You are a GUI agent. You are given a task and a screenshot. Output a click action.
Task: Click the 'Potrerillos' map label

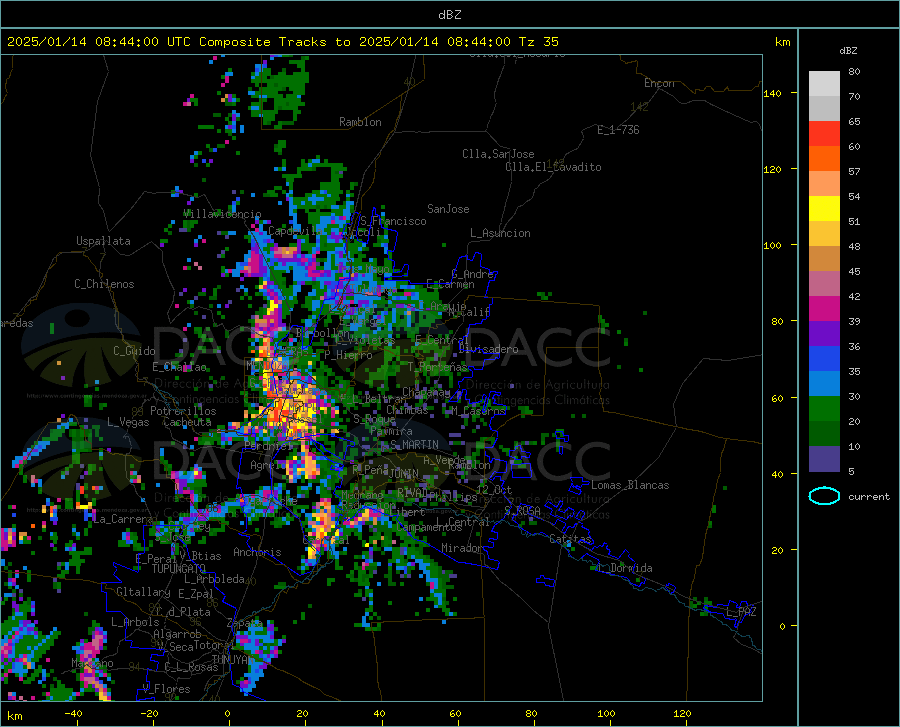point(183,411)
